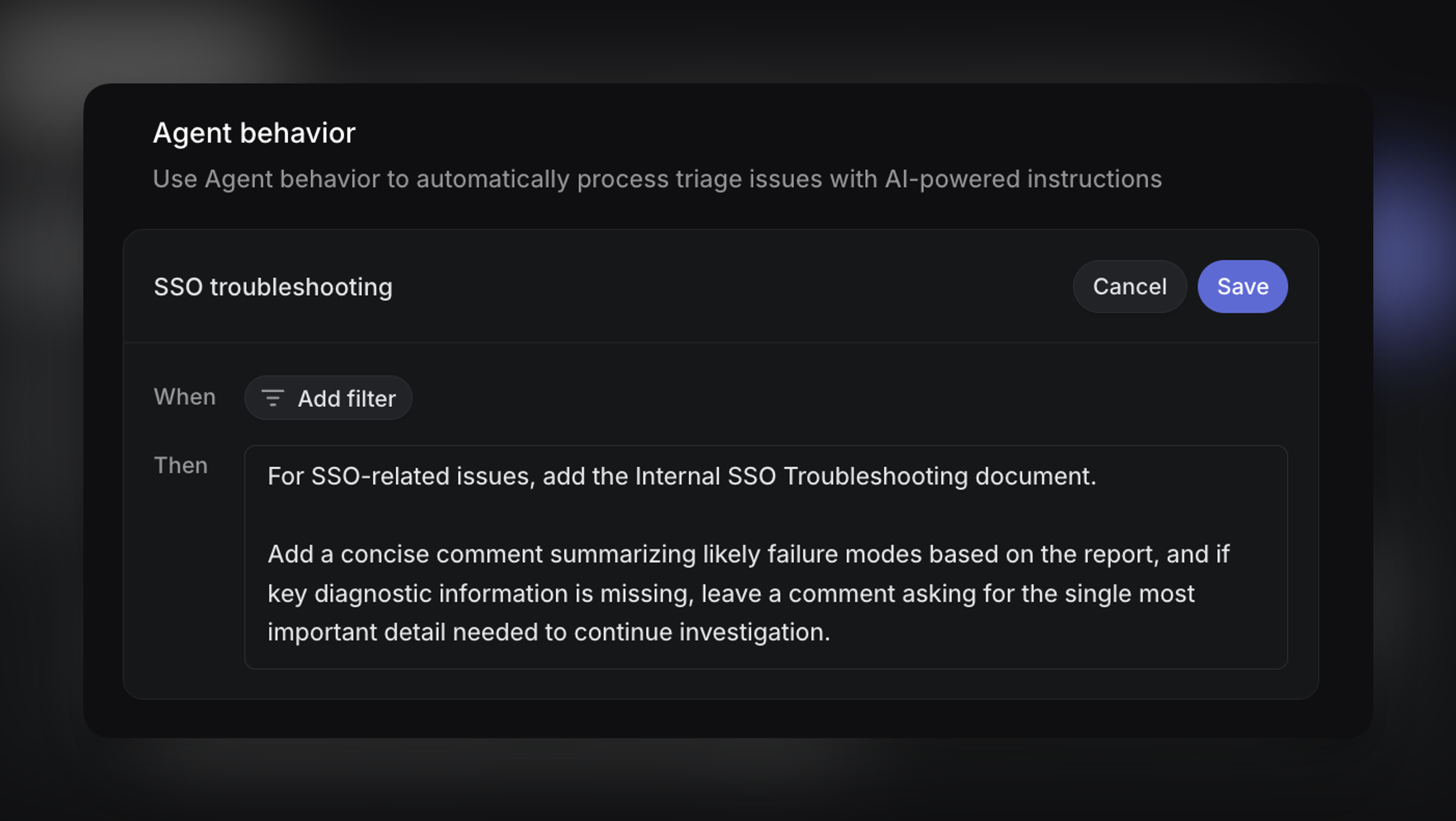1456x821 pixels.
Task: Click the Add filter text label
Action: (x=347, y=398)
